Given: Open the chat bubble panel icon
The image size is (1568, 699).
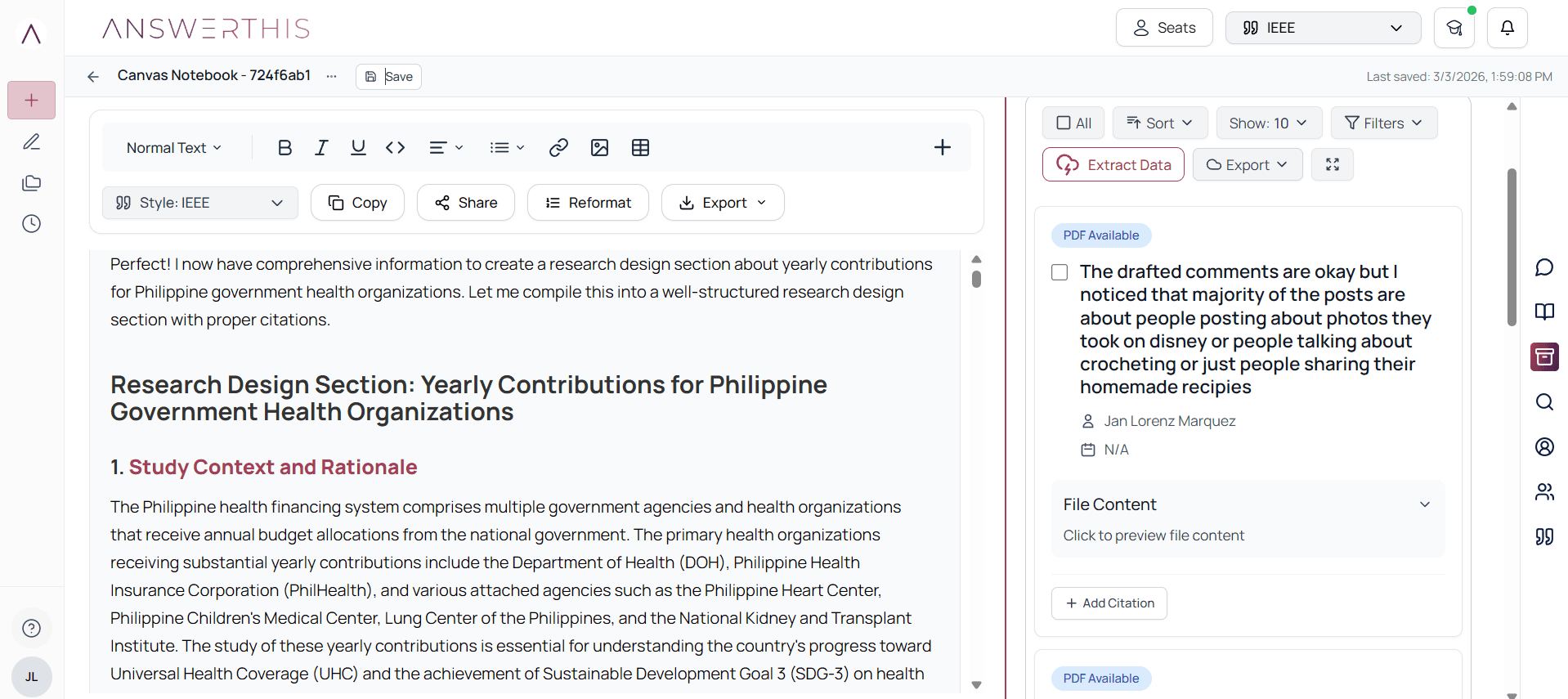Looking at the screenshot, I should click(x=1544, y=267).
